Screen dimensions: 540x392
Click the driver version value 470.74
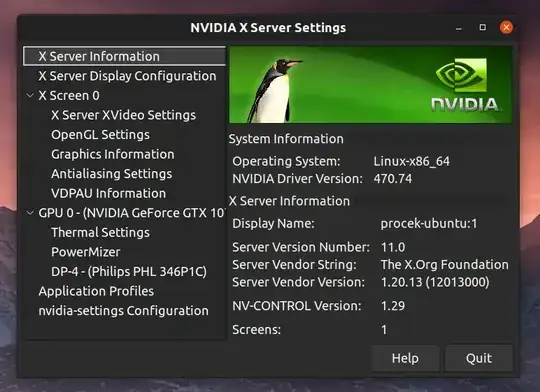click(393, 179)
